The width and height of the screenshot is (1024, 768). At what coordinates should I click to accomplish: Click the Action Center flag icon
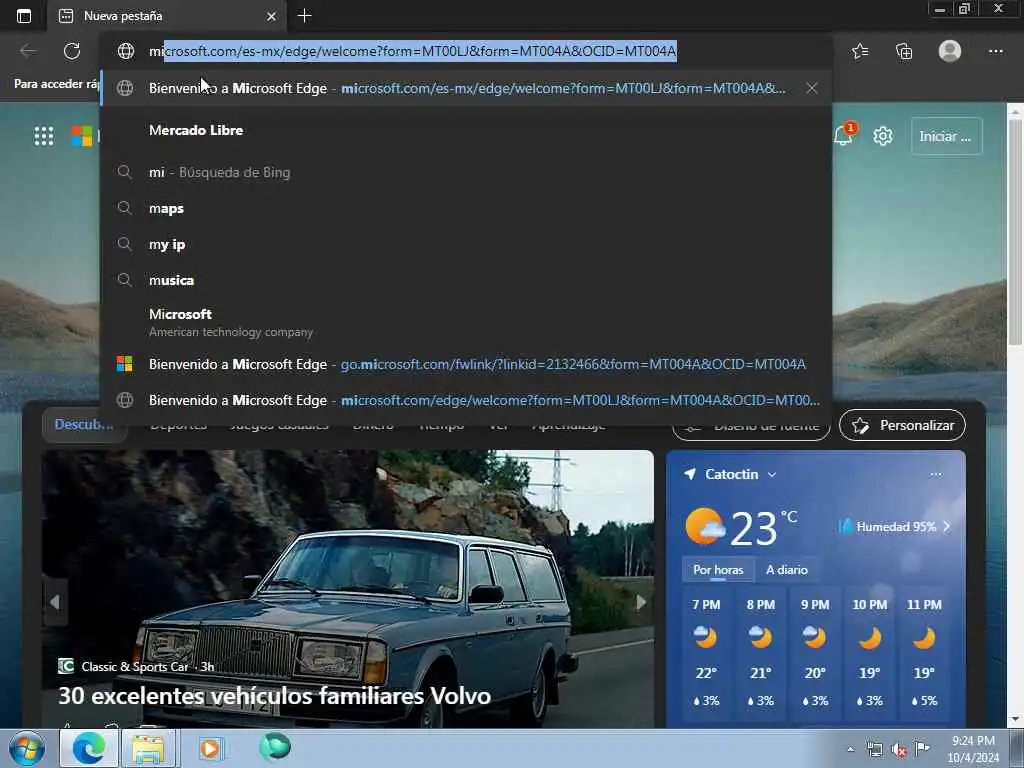tap(922, 749)
